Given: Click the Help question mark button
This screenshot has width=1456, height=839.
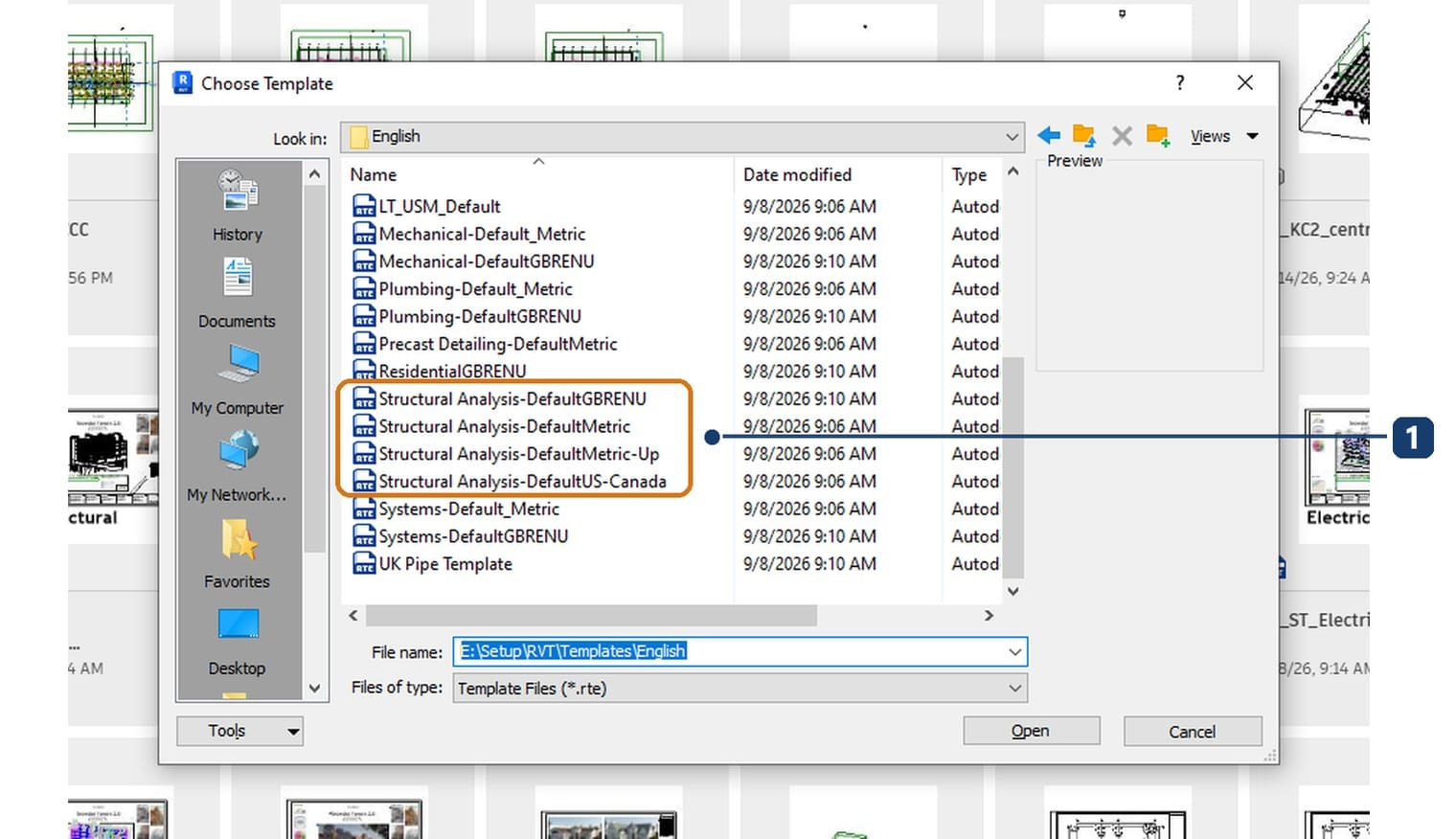Looking at the screenshot, I should coord(1180,83).
